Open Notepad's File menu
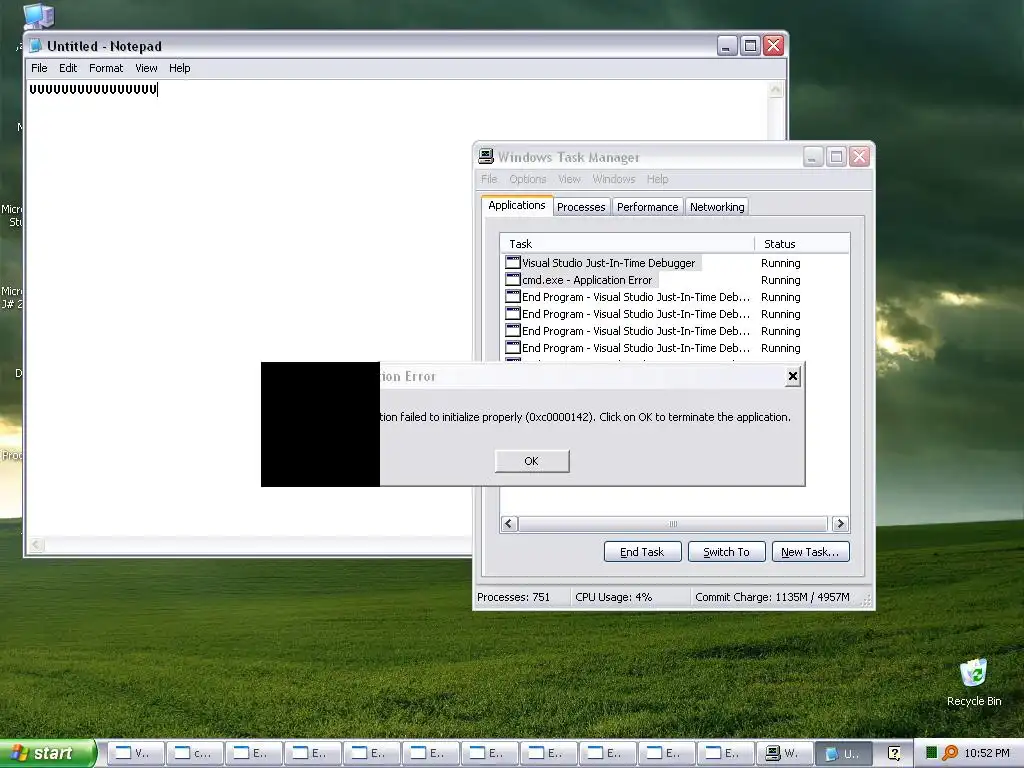The height and width of the screenshot is (768, 1024). pyautogui.click(x=39, y=68)
